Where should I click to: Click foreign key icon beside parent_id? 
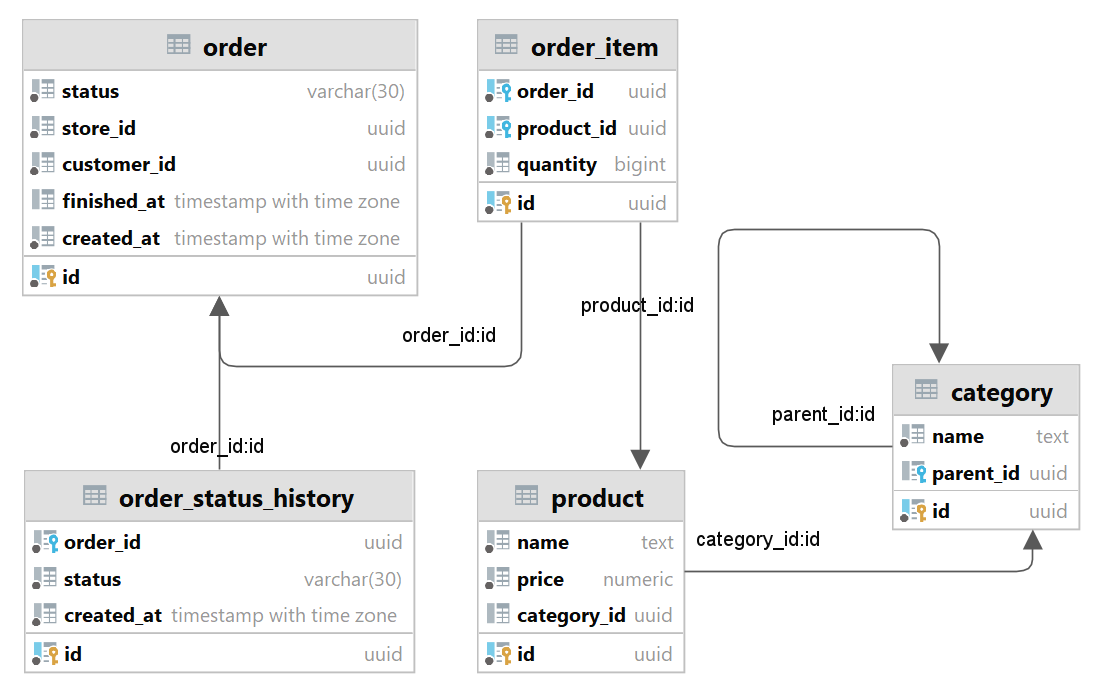click(x=913, y=473)
